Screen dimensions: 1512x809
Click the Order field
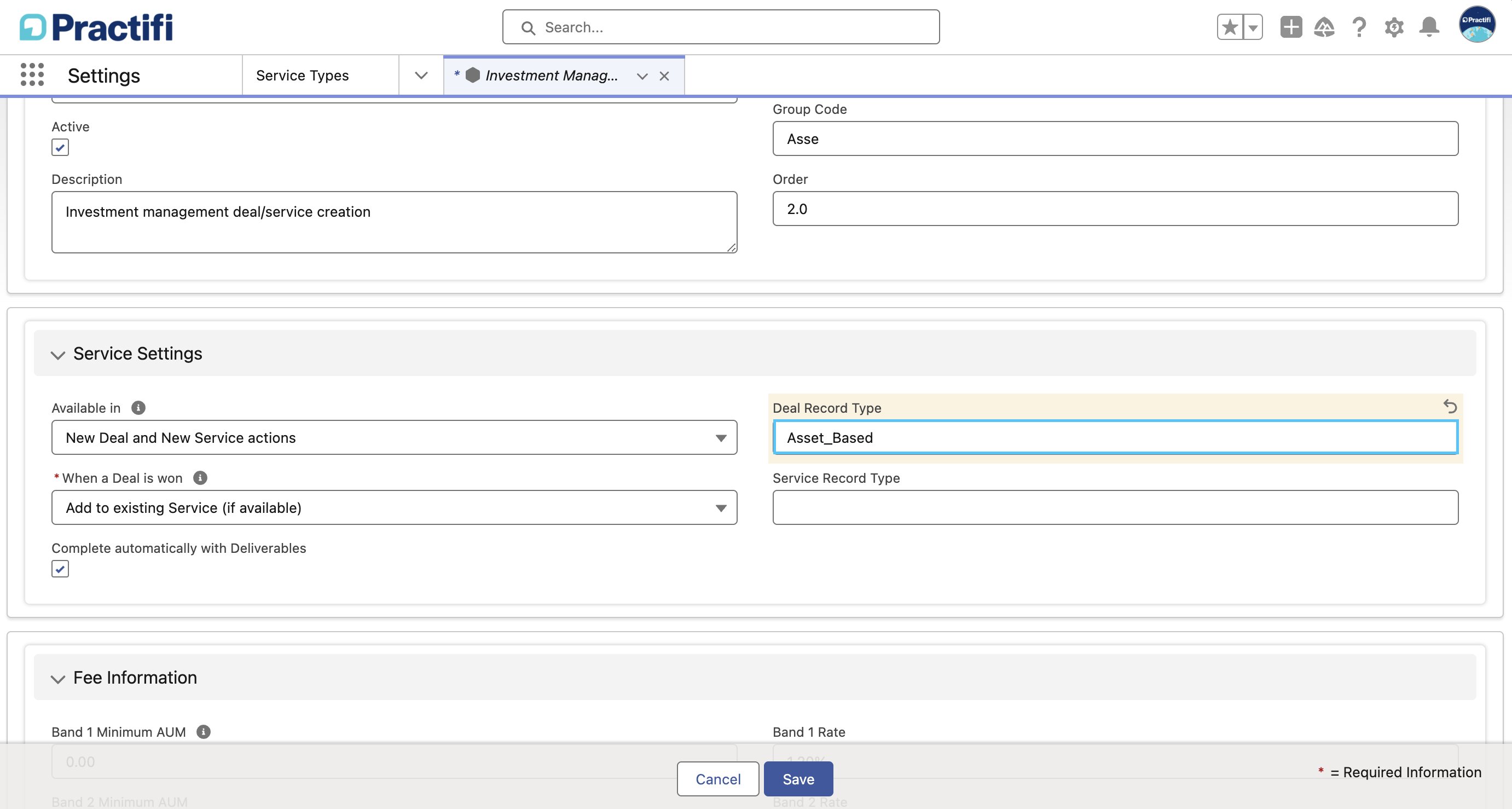coord(1115,209)
